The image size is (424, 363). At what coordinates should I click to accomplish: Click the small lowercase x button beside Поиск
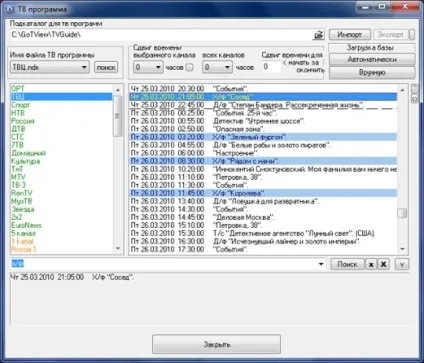pos(371,264)
